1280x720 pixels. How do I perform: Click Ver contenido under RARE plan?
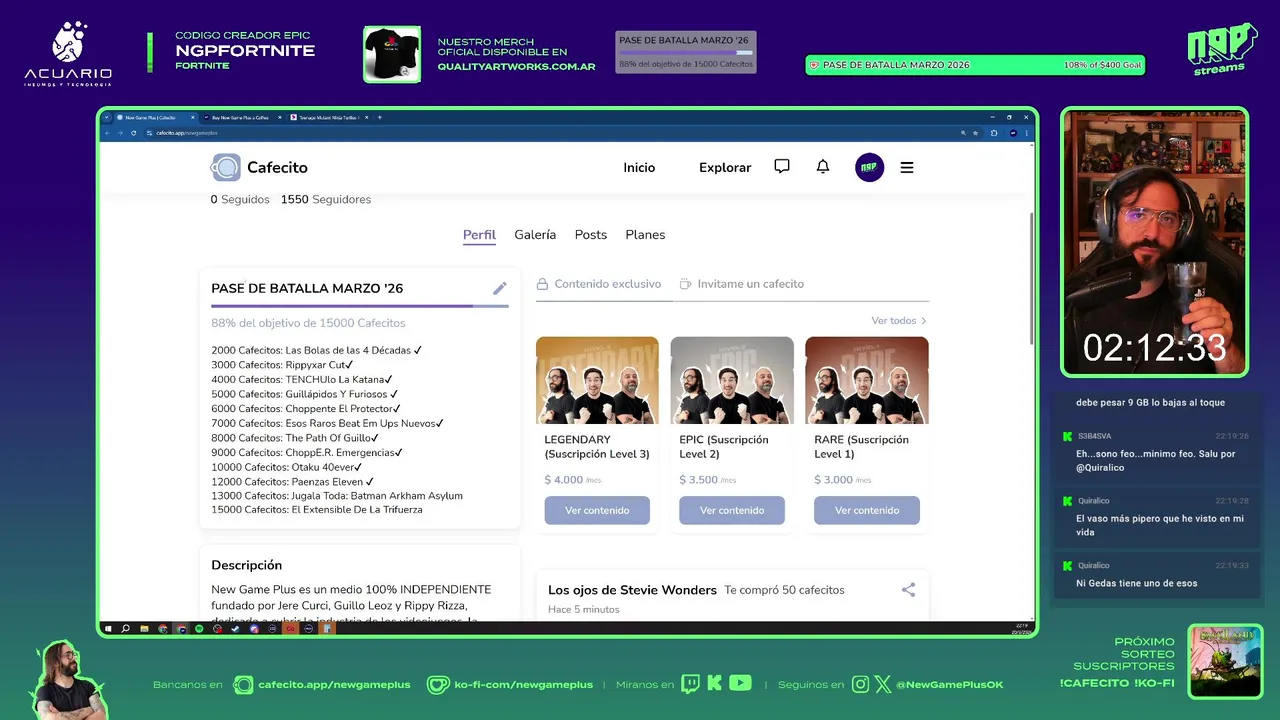(x=867, y=510)
